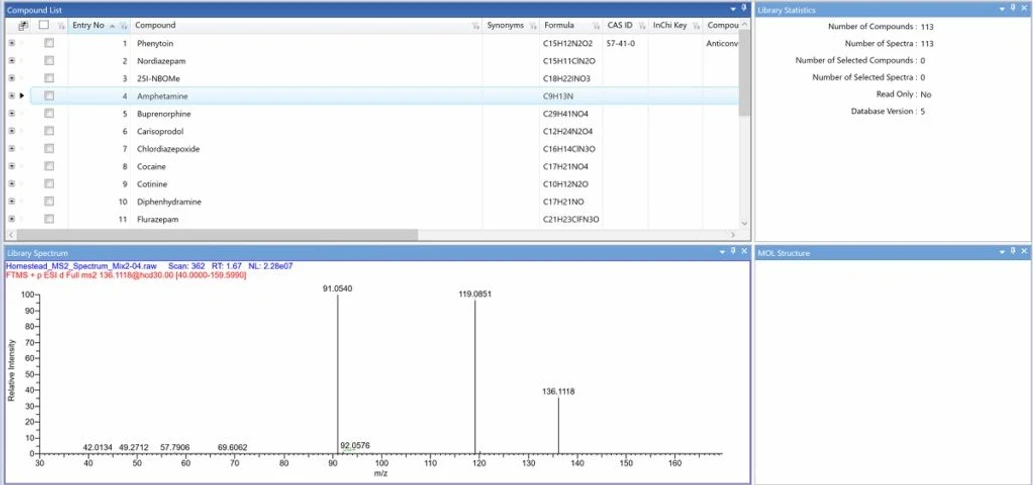Open filter icon for Entry No column
This screenshot has height=485, width=1033.
pyautogui.click(x=123, y=26)
